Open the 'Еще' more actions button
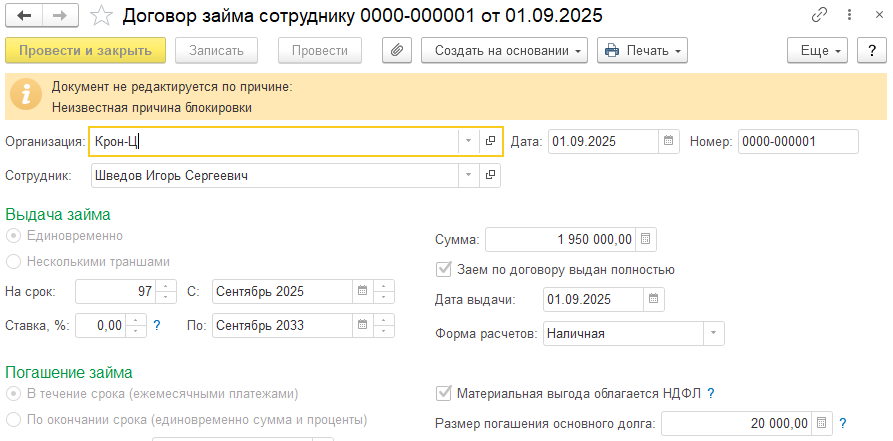The image size is (893, 441). tap(817, 50)
